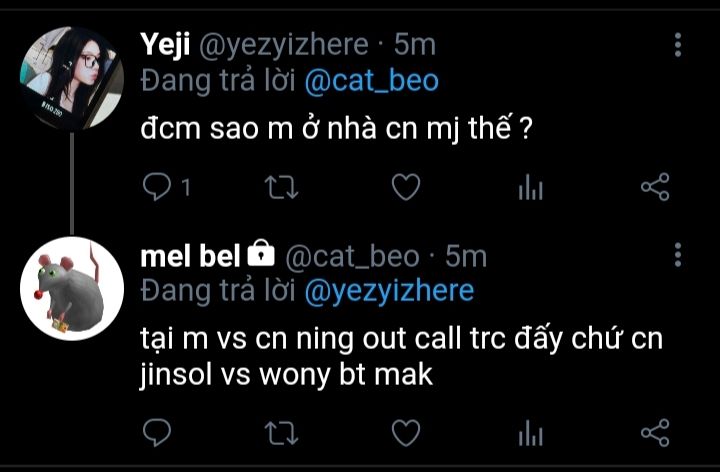Open more options menu on mel bel's tweet
720x472 pixels.
point(678,255)
